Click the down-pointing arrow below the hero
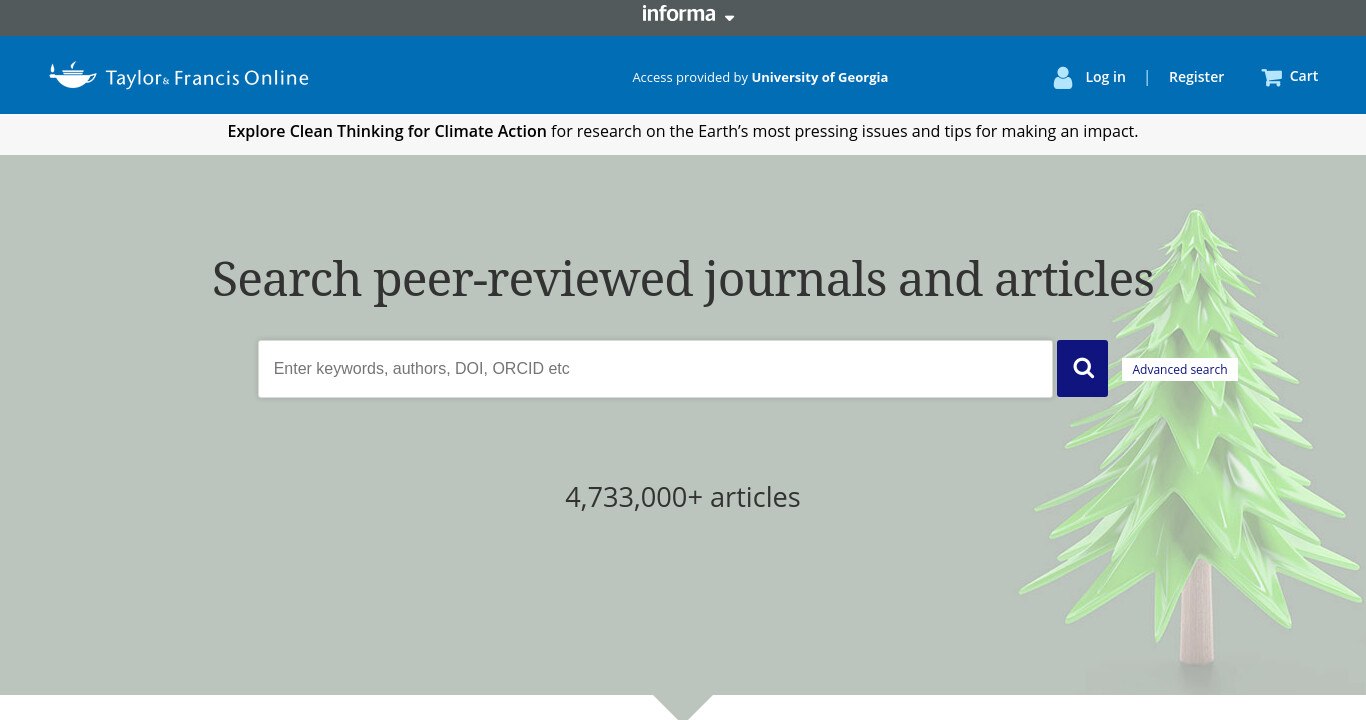The height and width of the screenshot is (720, 1366). (x=683, y=706)
